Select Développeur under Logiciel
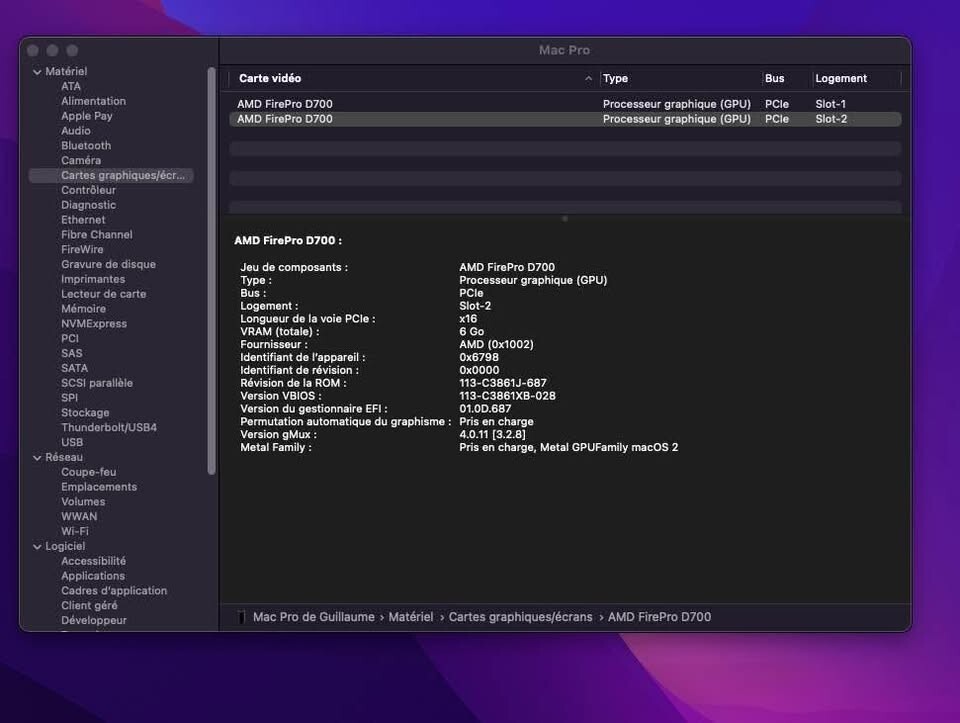The image size is (960, 723). click(94, 620)
